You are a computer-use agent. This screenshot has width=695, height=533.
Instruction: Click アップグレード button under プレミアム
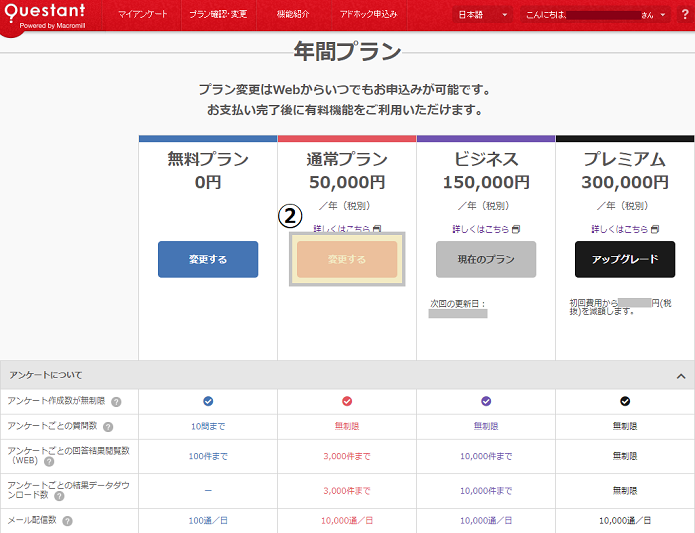[625, 259]
